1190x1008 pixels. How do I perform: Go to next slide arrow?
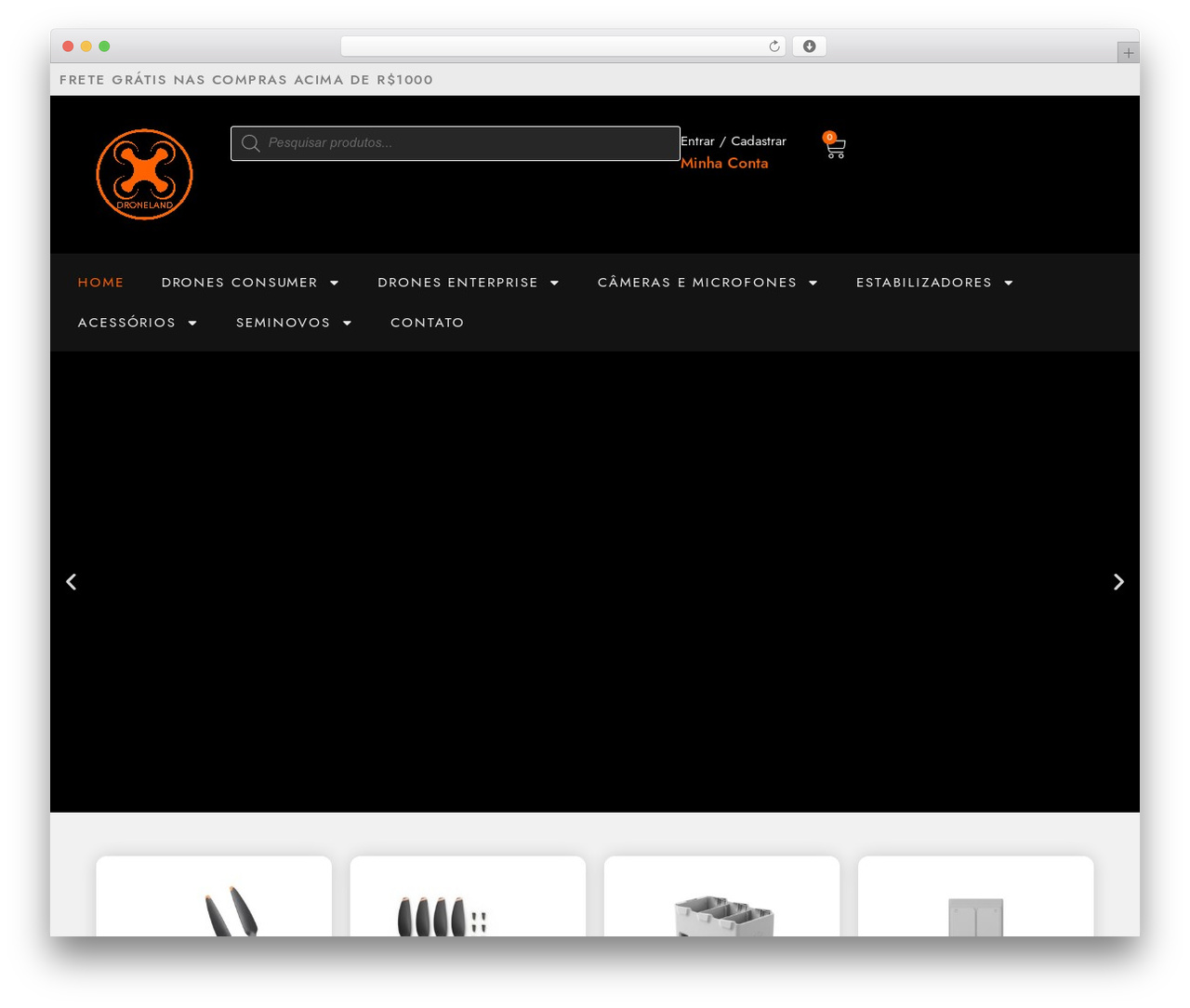coord(1118,582)
